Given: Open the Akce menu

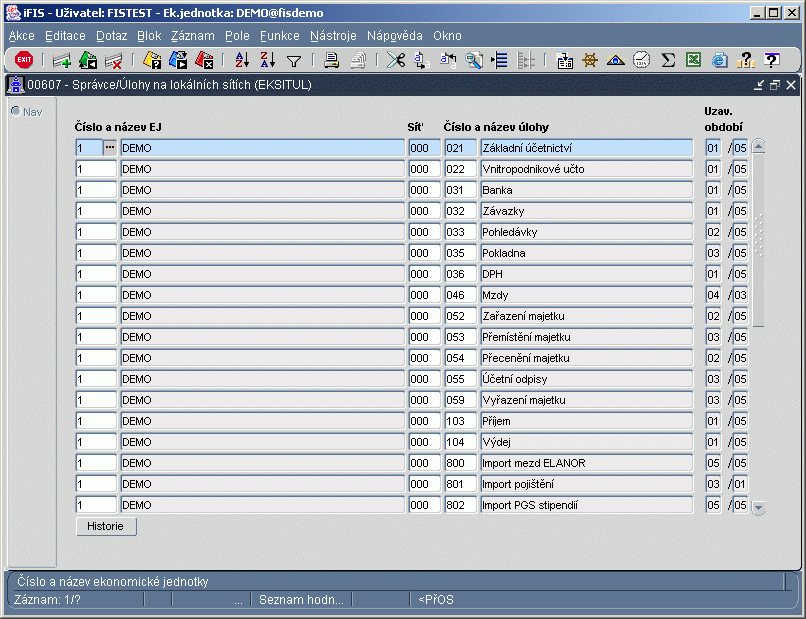Looking at the screenshot, I should pos(22,36).
